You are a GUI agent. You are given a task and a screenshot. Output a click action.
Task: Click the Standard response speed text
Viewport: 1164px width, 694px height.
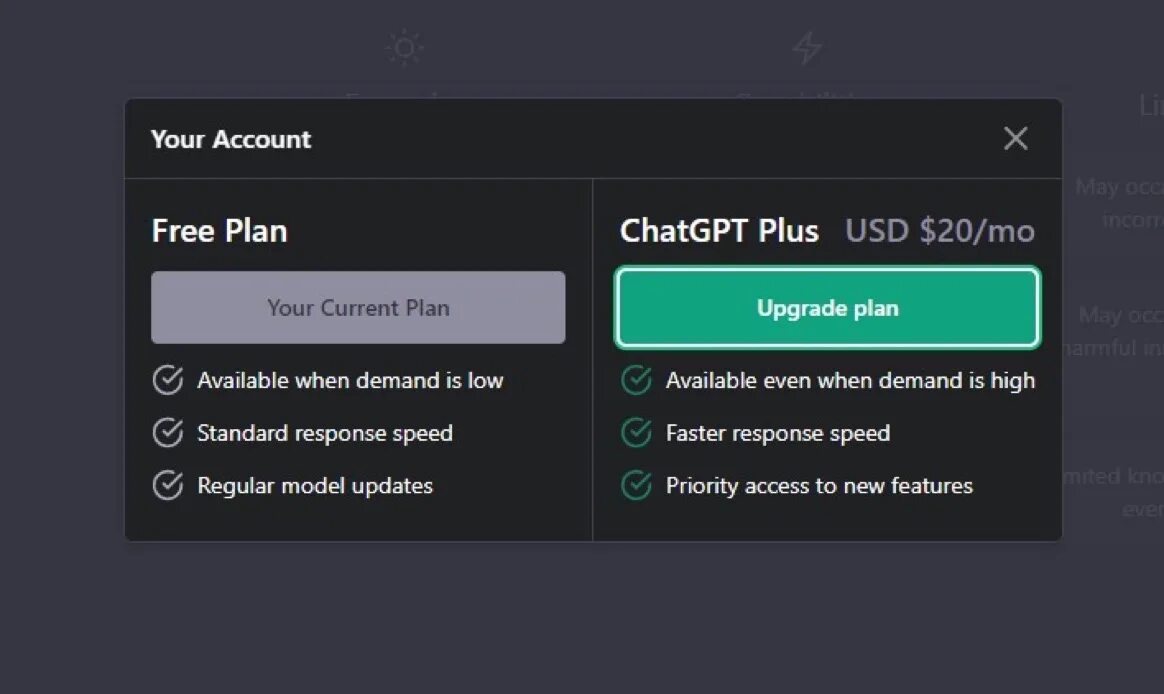click(325, 433)
